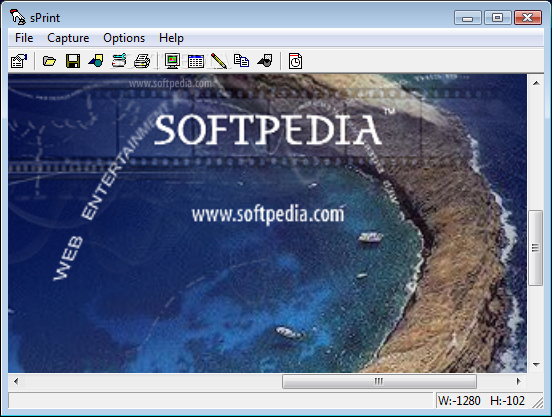Viewport: 552px width, 417px height.
Task: Open the Options menu
Action: pos(124,38)
